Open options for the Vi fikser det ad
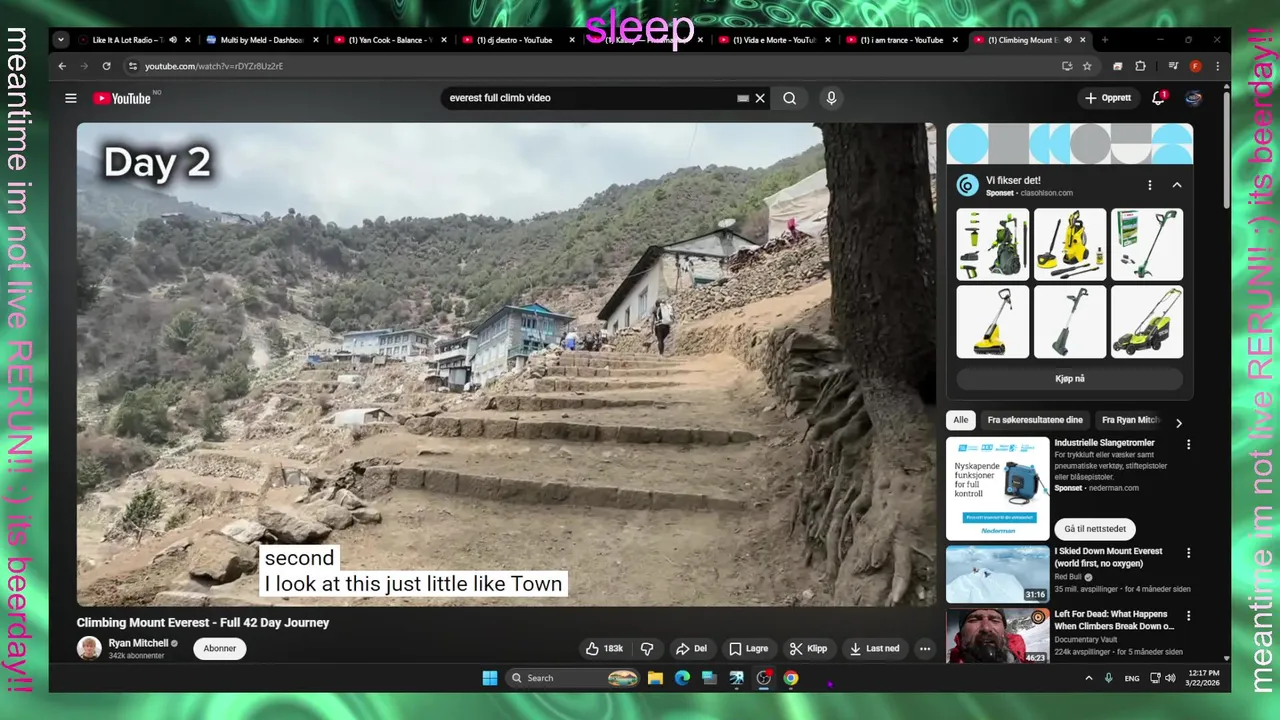 coord(1150,185)
